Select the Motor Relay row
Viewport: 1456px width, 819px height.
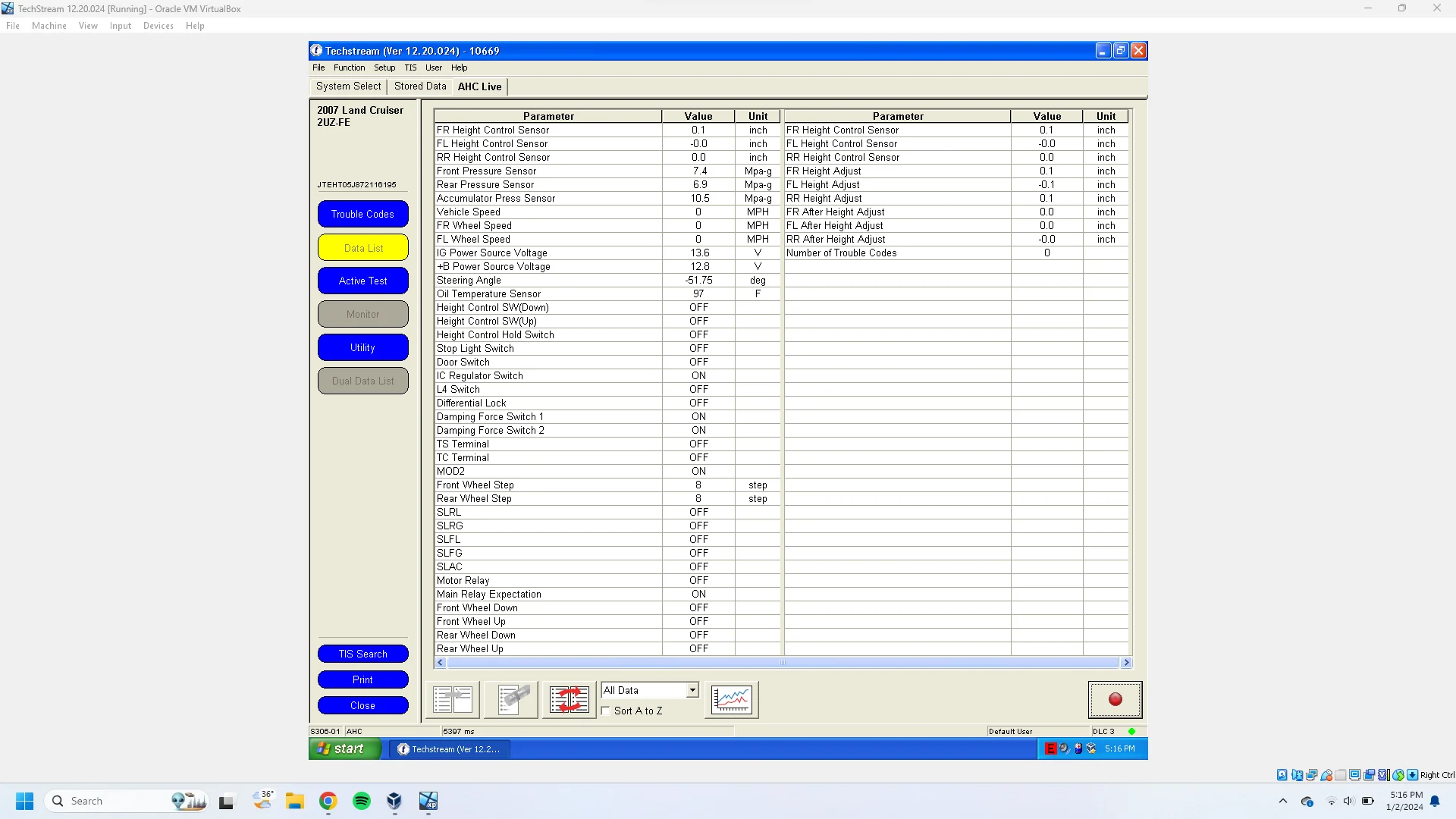(x=607, y=581)
